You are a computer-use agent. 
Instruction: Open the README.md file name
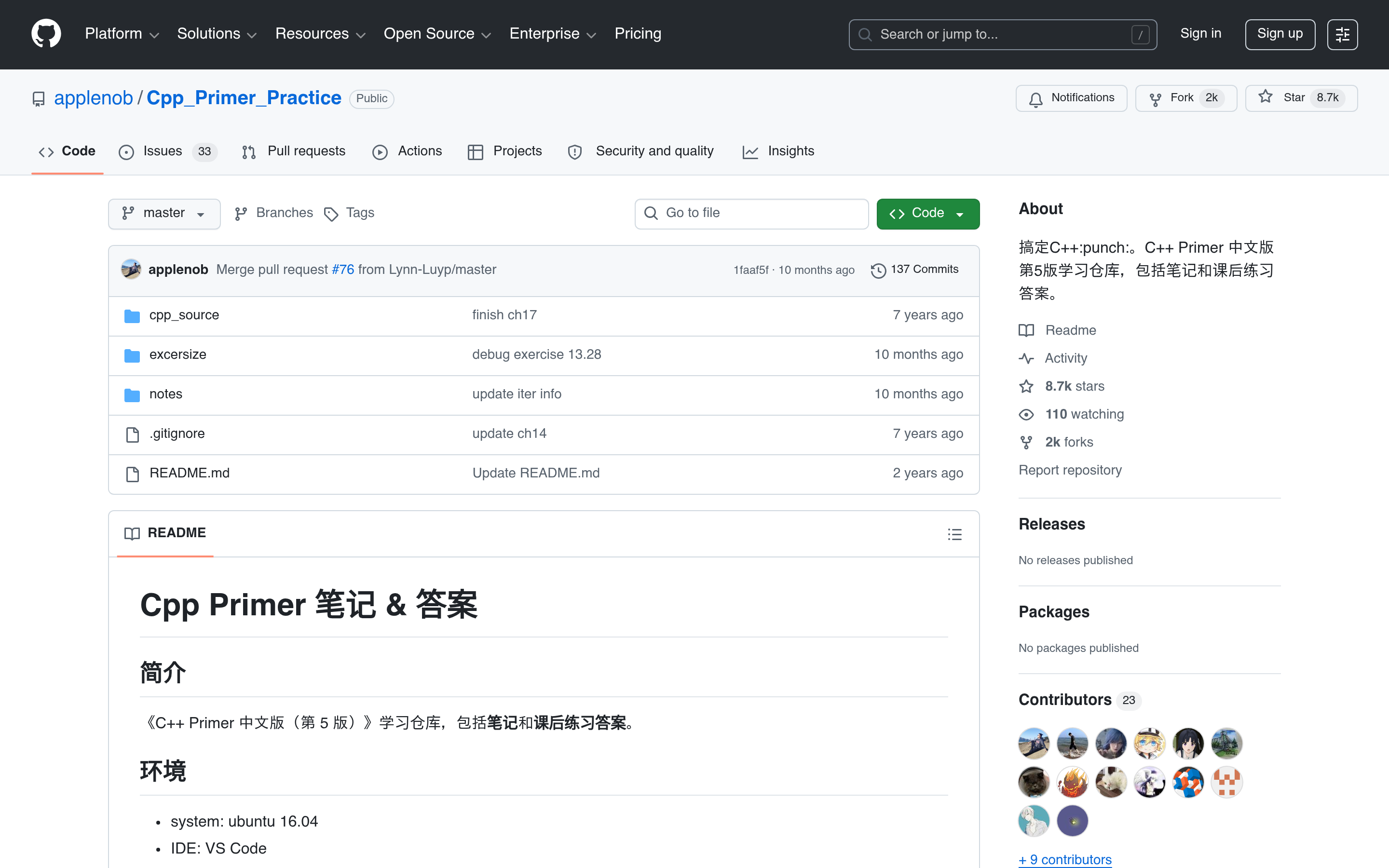tap(190, 474)
